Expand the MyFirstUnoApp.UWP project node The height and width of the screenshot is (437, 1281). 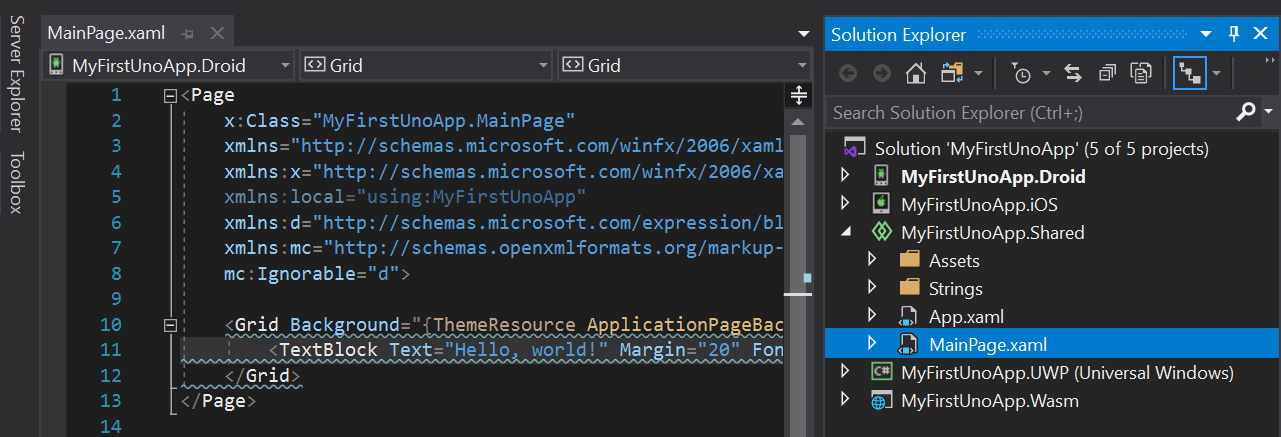(846, 372)
